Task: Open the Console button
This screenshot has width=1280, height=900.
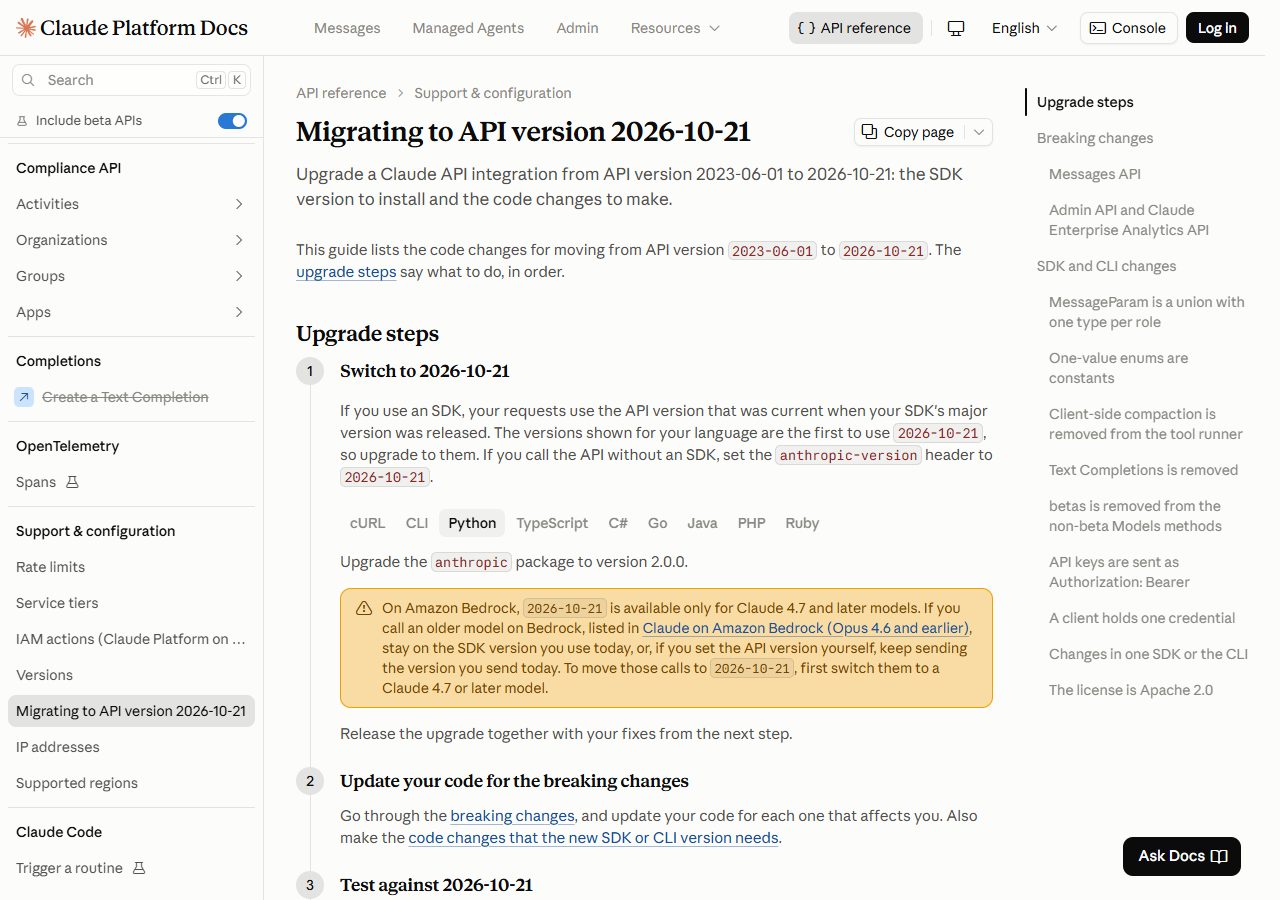Action: point(1128,28)
